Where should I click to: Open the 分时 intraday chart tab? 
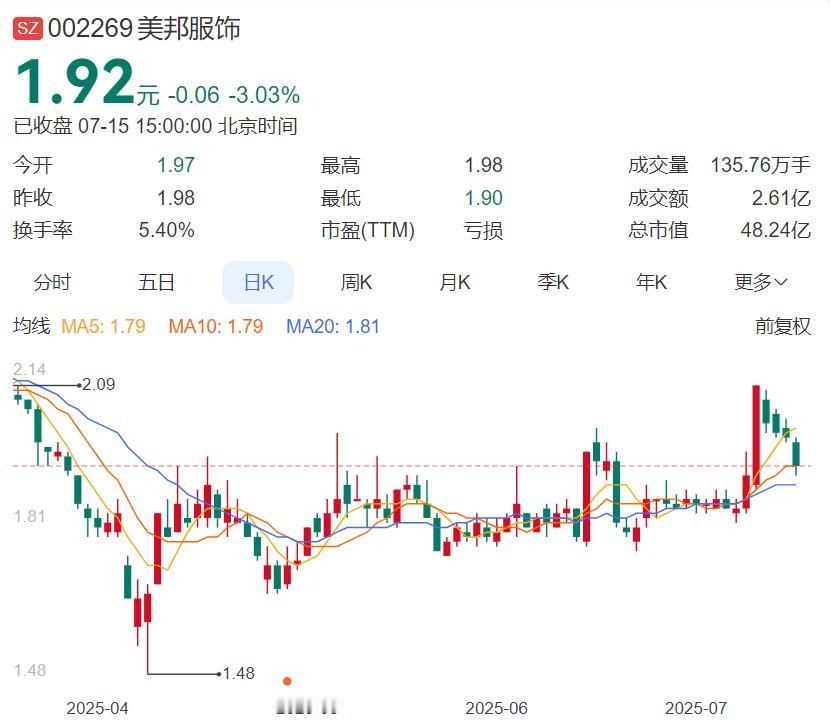click(x=52, y=282)
